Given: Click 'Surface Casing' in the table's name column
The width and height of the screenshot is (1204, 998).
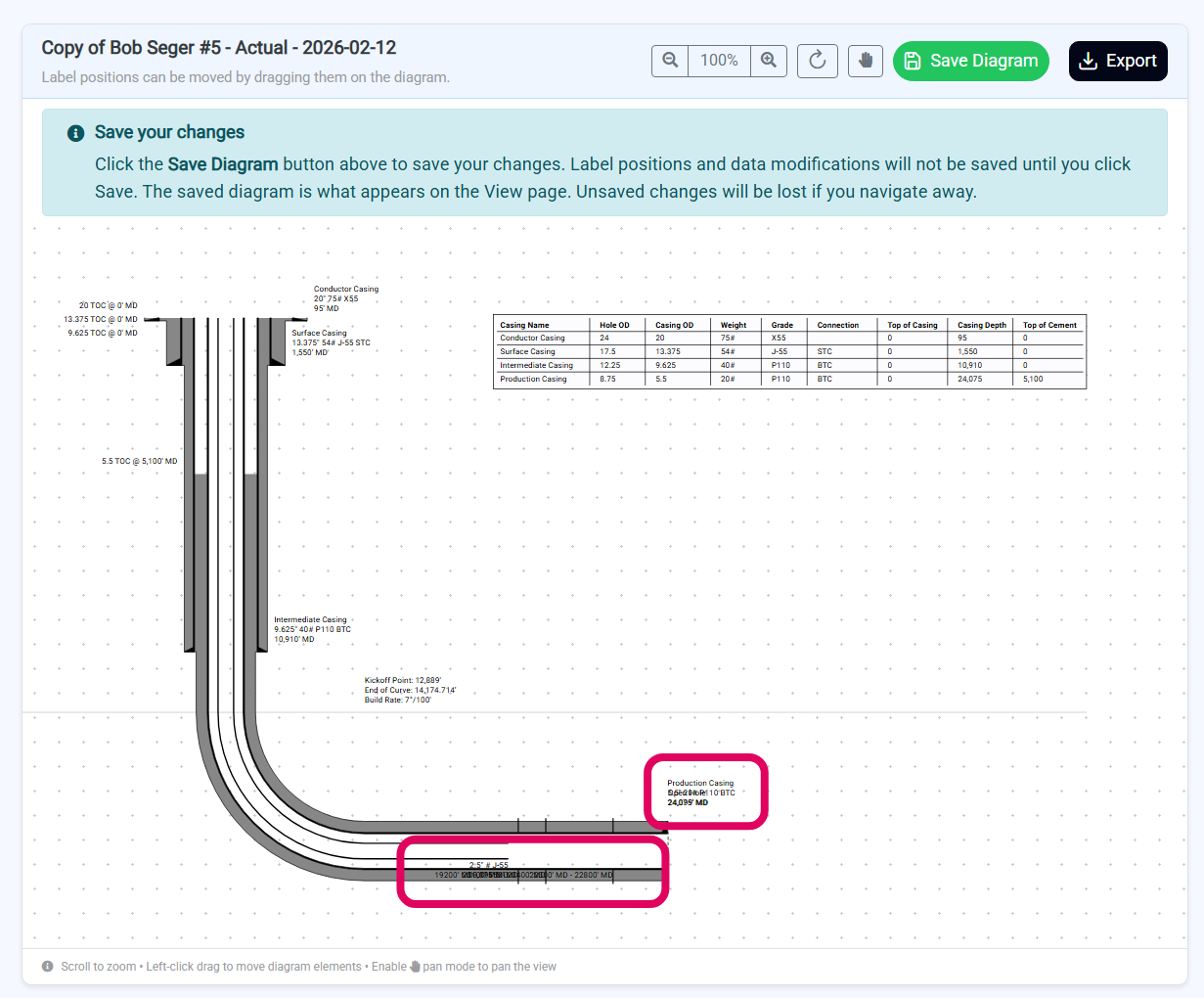Looking at the screenshot, I should (527, 351).
